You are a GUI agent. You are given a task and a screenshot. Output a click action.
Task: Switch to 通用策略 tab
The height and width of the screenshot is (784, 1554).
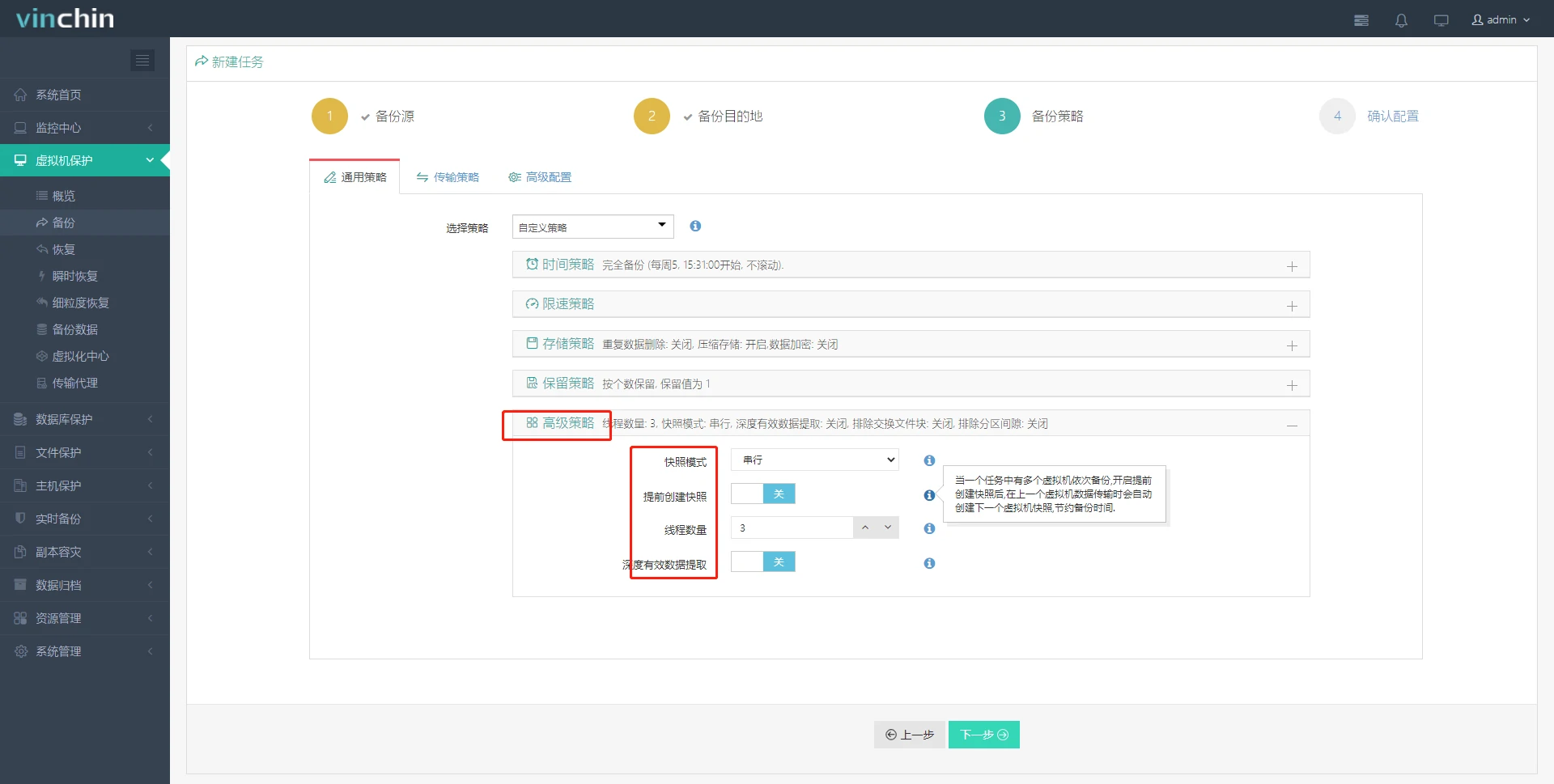355,177
